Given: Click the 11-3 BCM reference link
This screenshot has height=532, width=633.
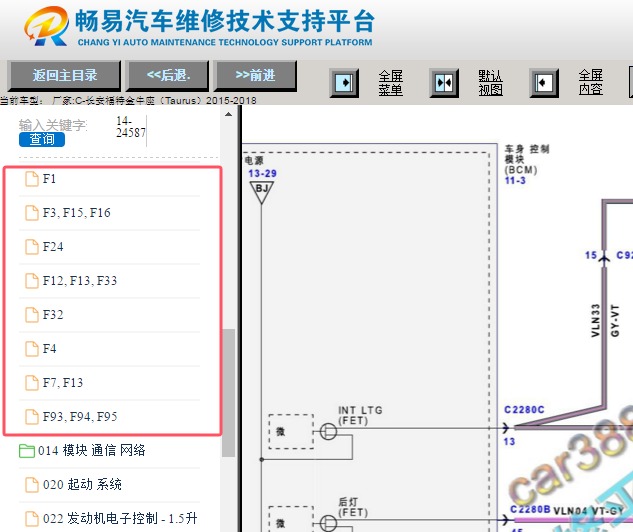Looking at the screenshot, I should 515,180.
